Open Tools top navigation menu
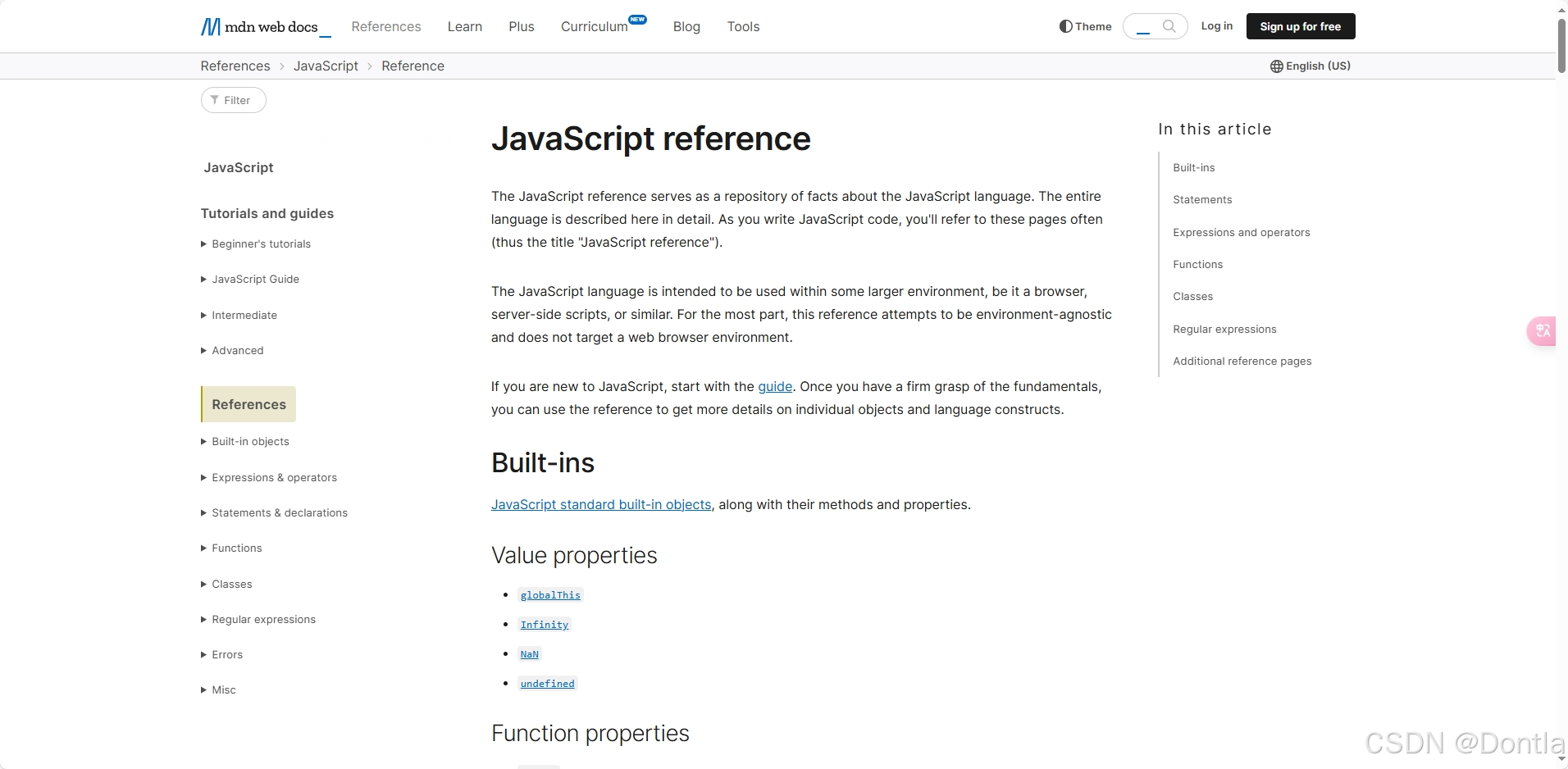This screenshot has height=769, width=1568. coord(743,27)
